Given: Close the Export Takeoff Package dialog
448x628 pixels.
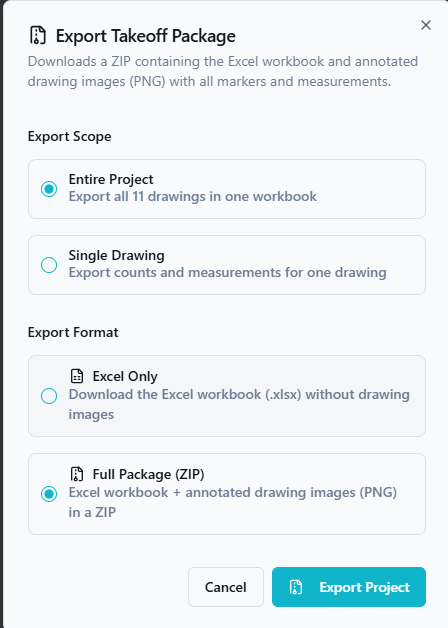Looking at the screenshot, I should point(426,25).
